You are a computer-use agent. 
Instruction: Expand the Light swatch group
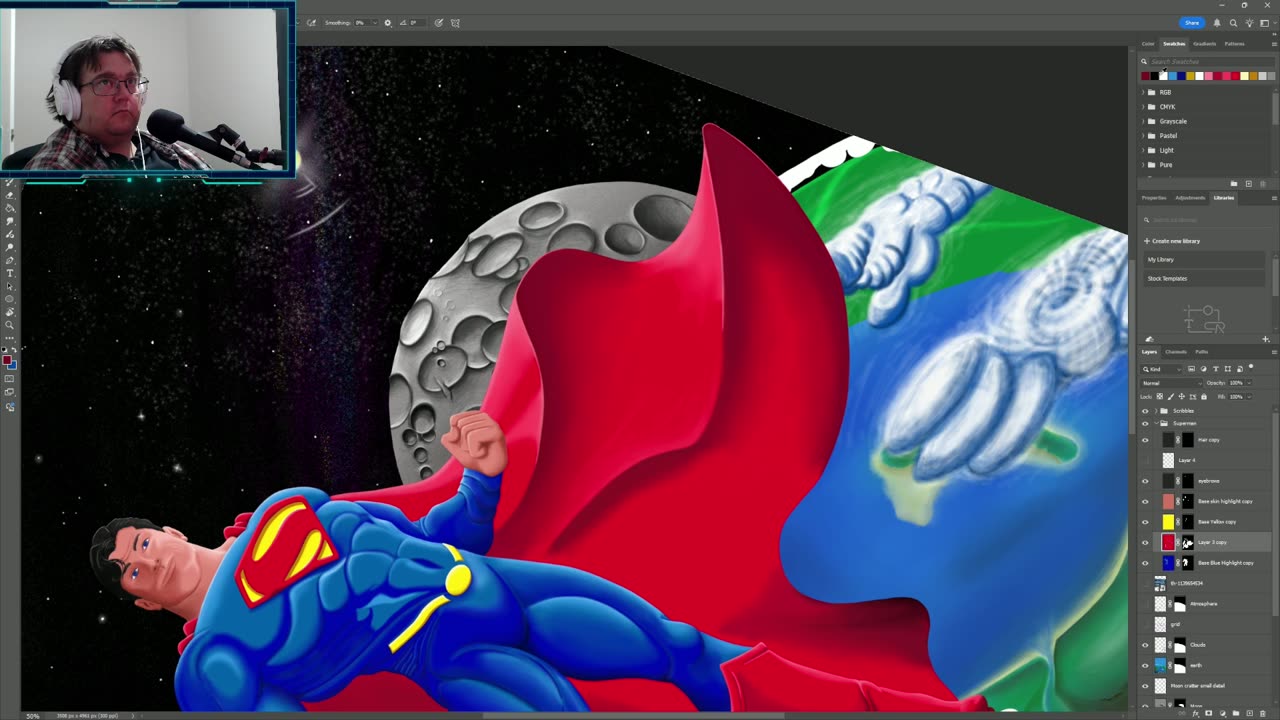[x=1144, y=150]
